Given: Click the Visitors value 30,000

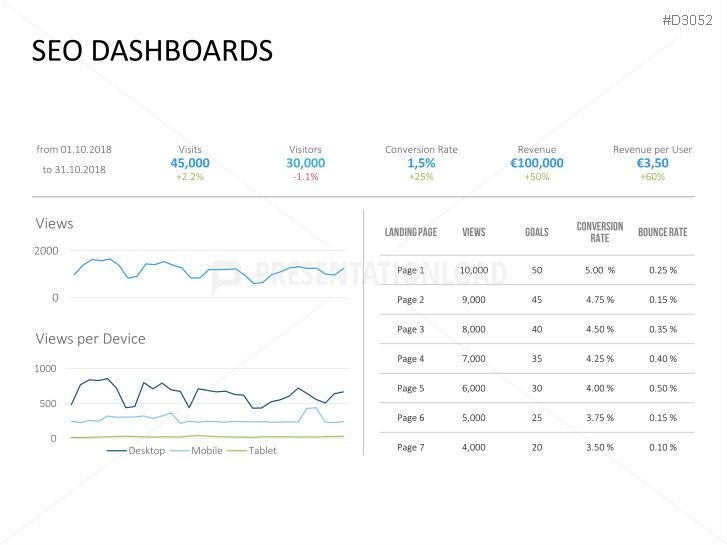Looking at the screenshot, I should coord(306,163).
